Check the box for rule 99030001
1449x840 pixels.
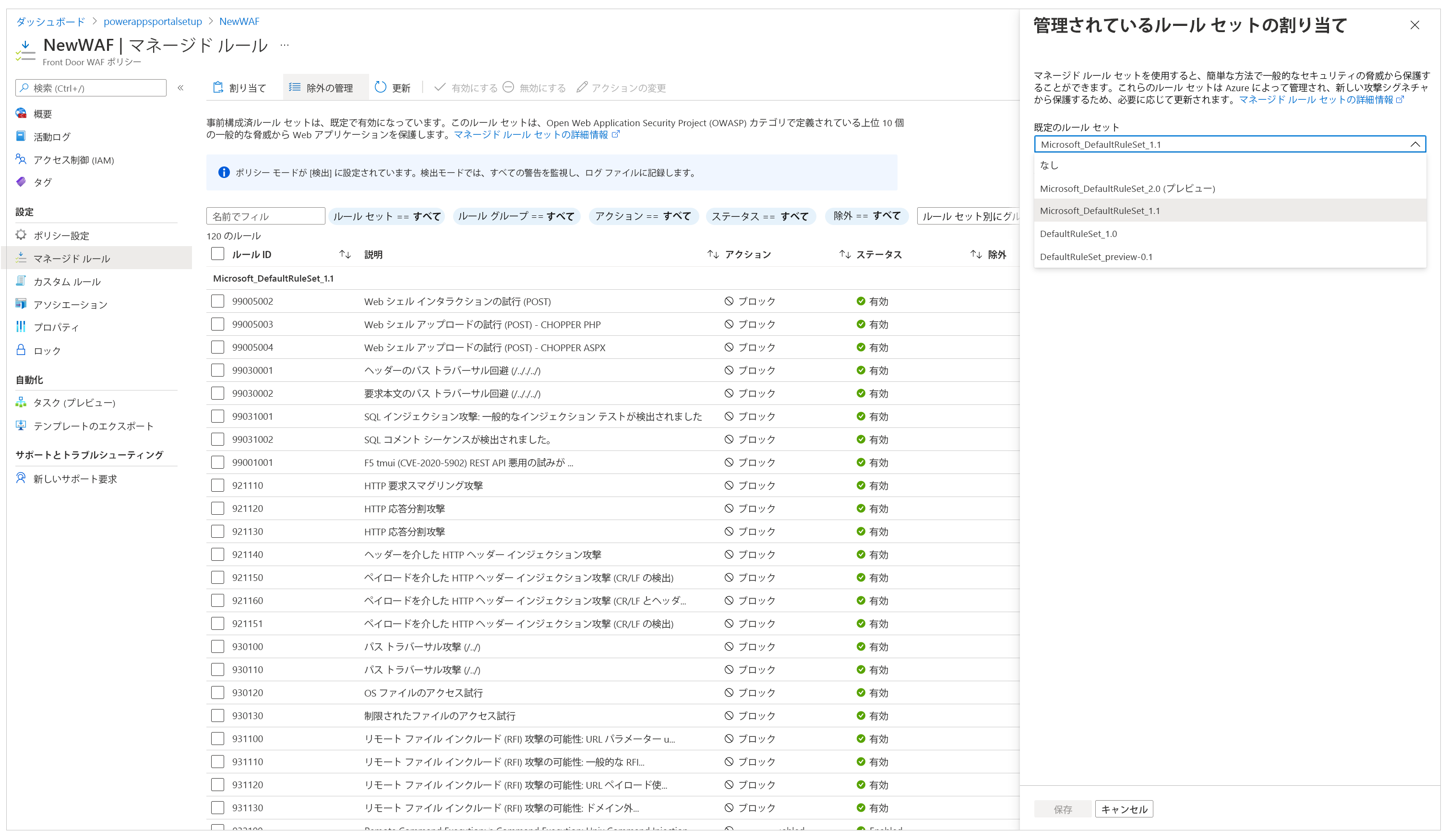coord(217,370)
